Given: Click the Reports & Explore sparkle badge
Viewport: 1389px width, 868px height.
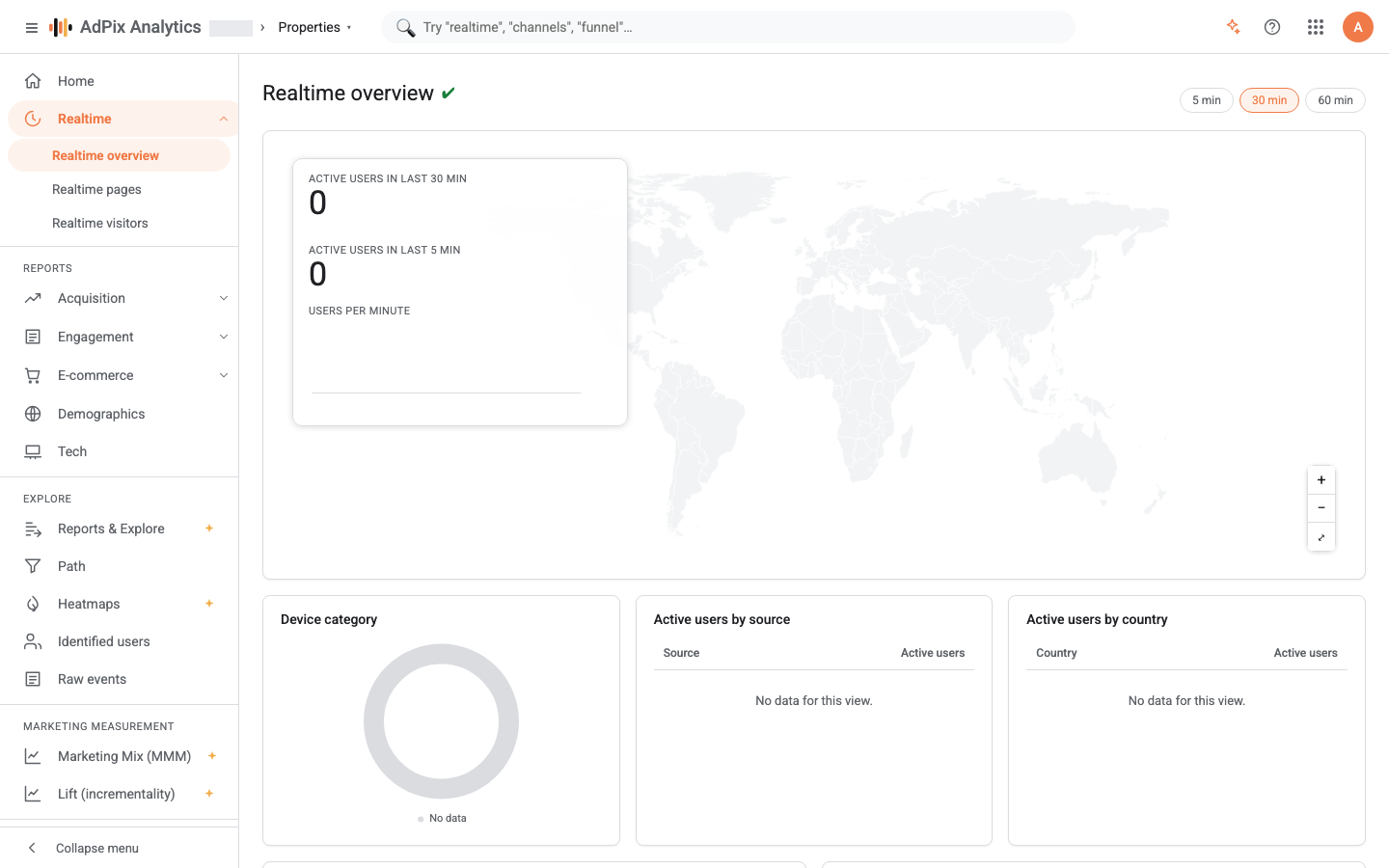Looking at the screenshot, I should point(209,529).
